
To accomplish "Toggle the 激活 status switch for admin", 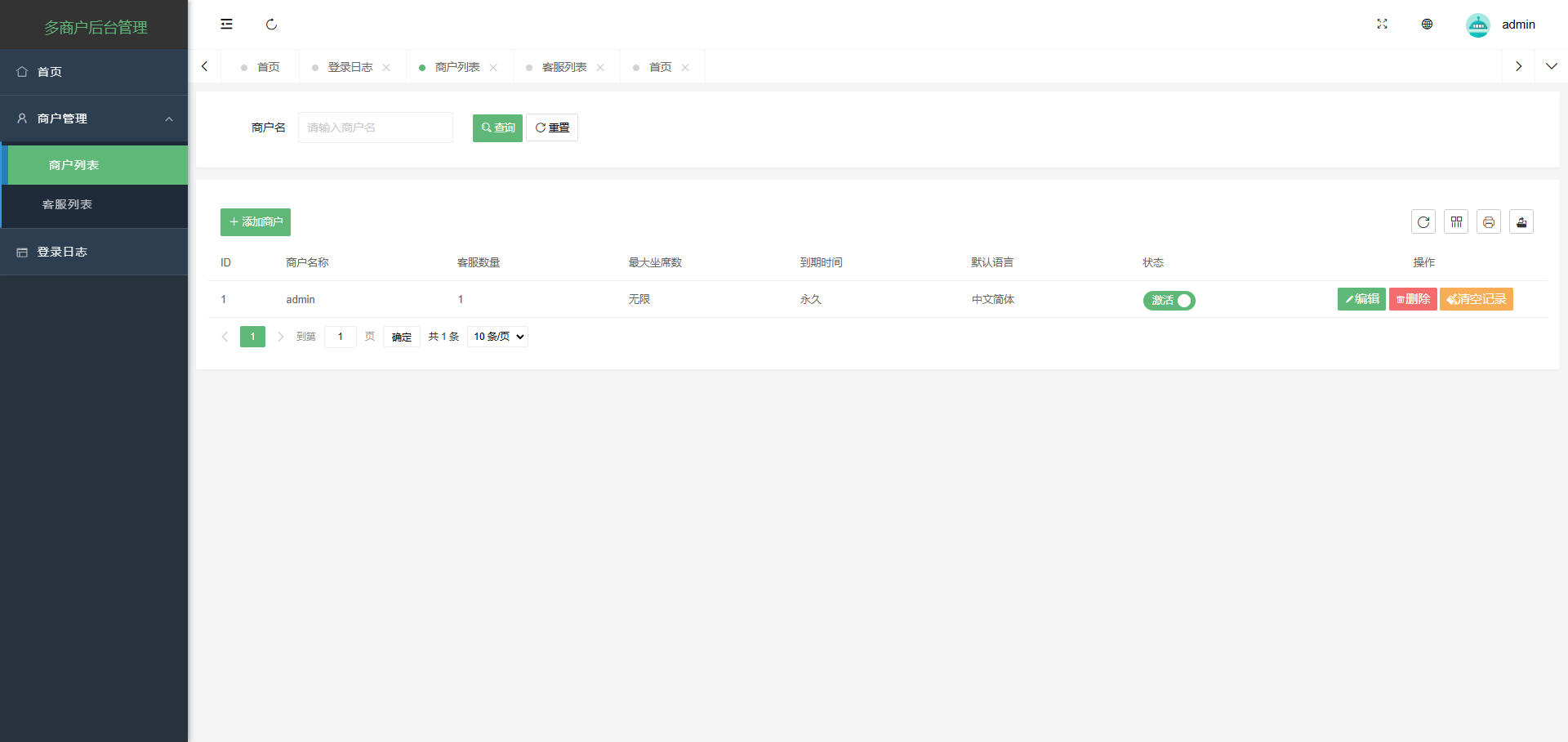I will click(1169, 300).
